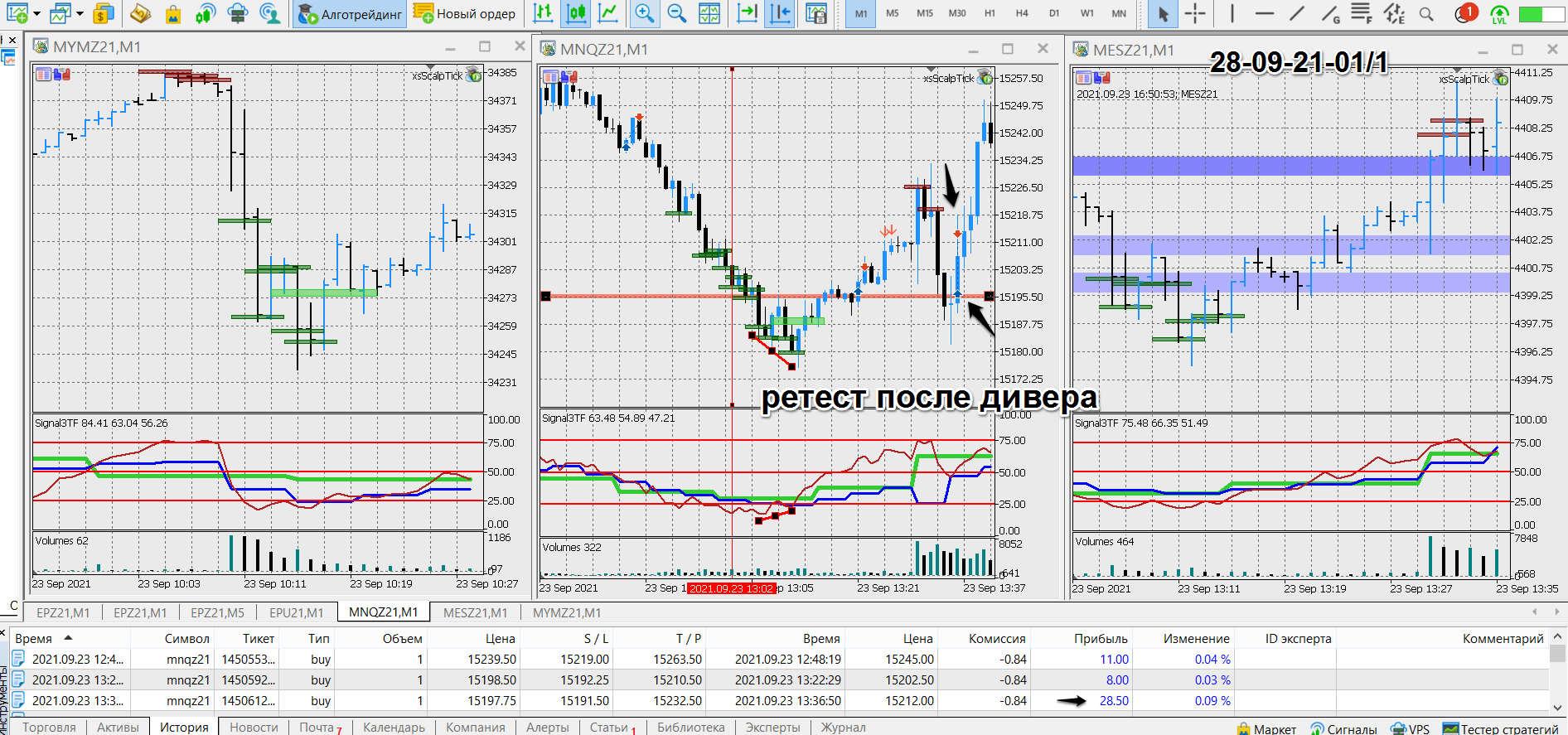Screen dimensions: 1568x735
Task: Open VPS in the bottom bar
Action: click(1410, 728)
